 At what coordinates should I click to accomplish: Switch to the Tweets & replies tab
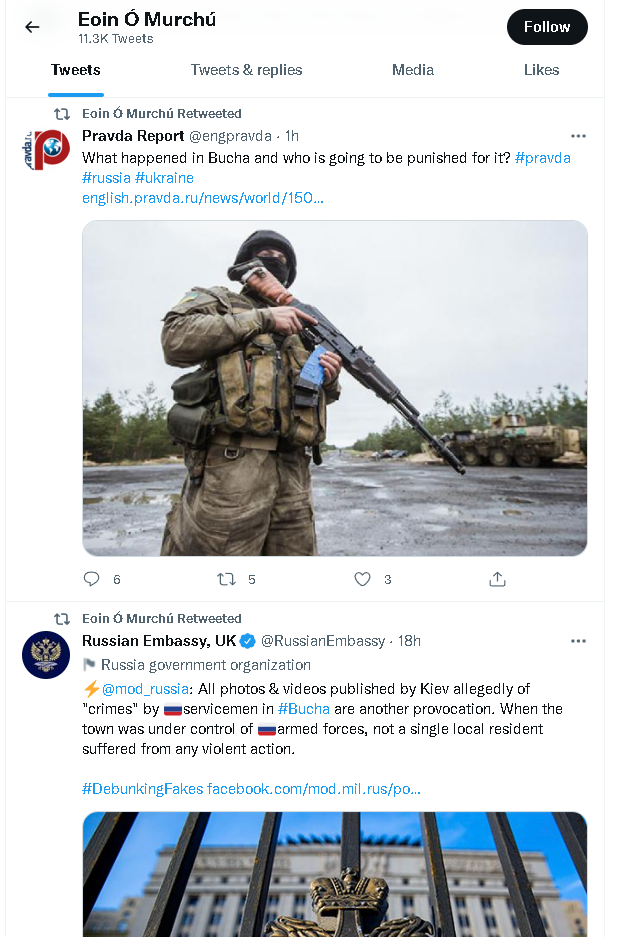coord(246,70)
